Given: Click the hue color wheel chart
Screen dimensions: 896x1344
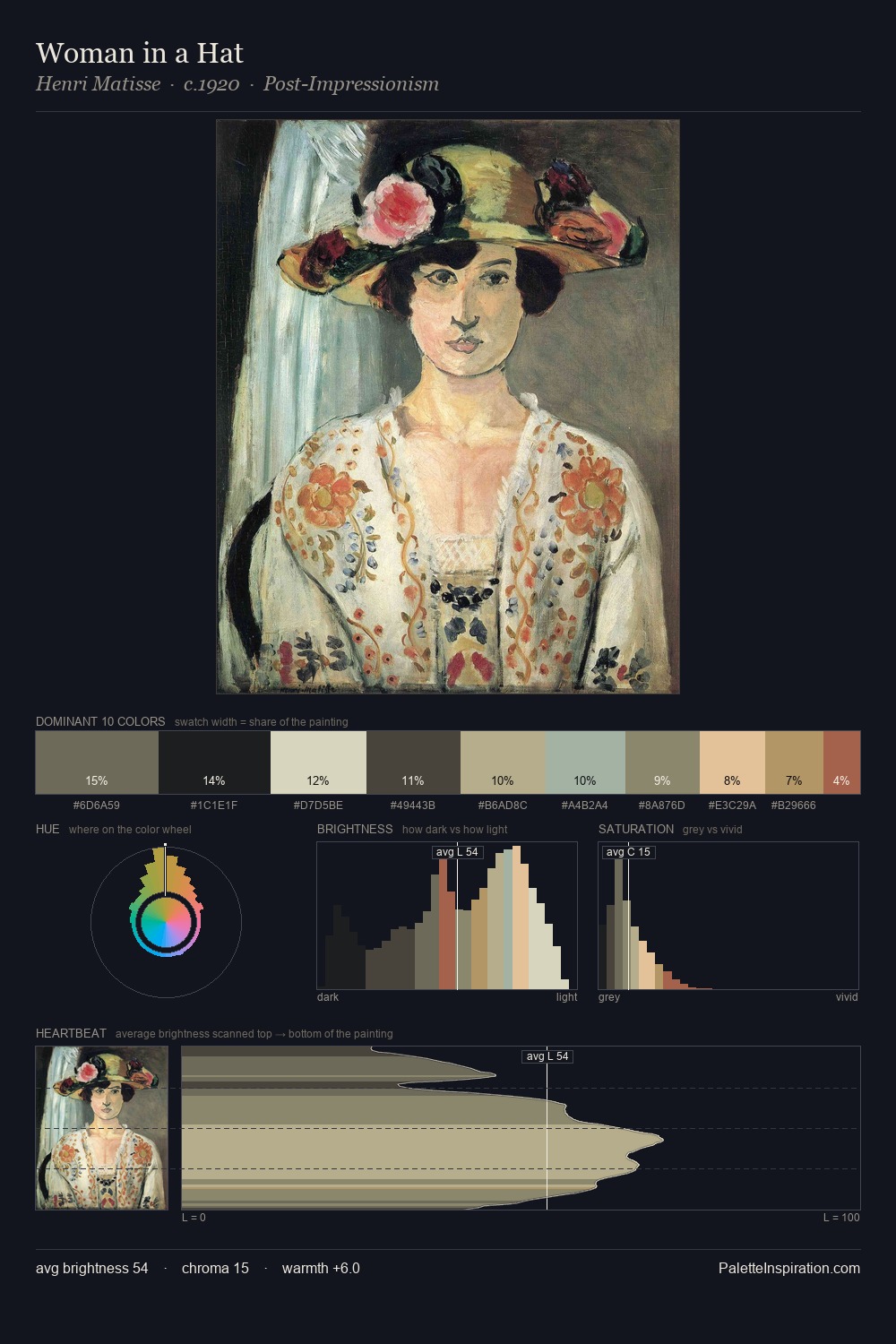Looking at the screenshot, I should click(166, 921).
